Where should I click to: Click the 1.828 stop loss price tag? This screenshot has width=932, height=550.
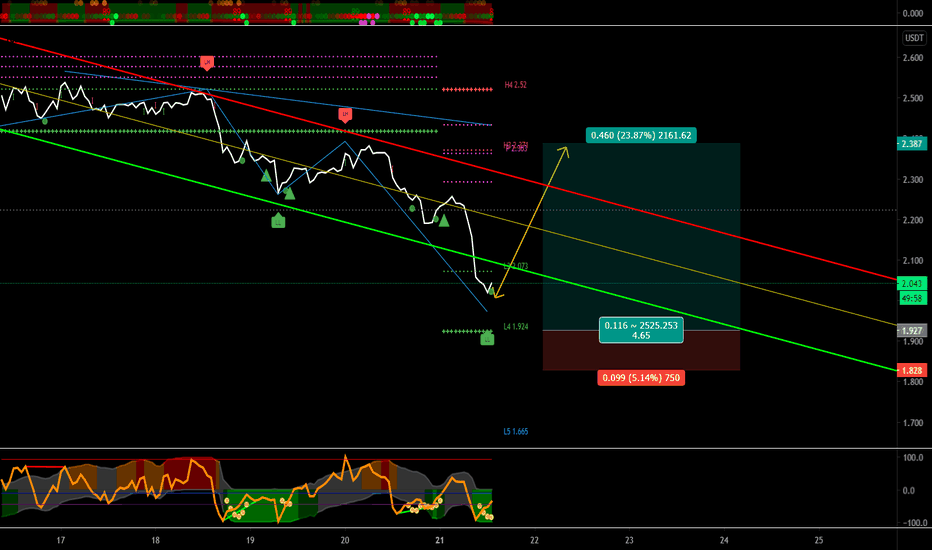pyautogui.click(x=911, y=370)
